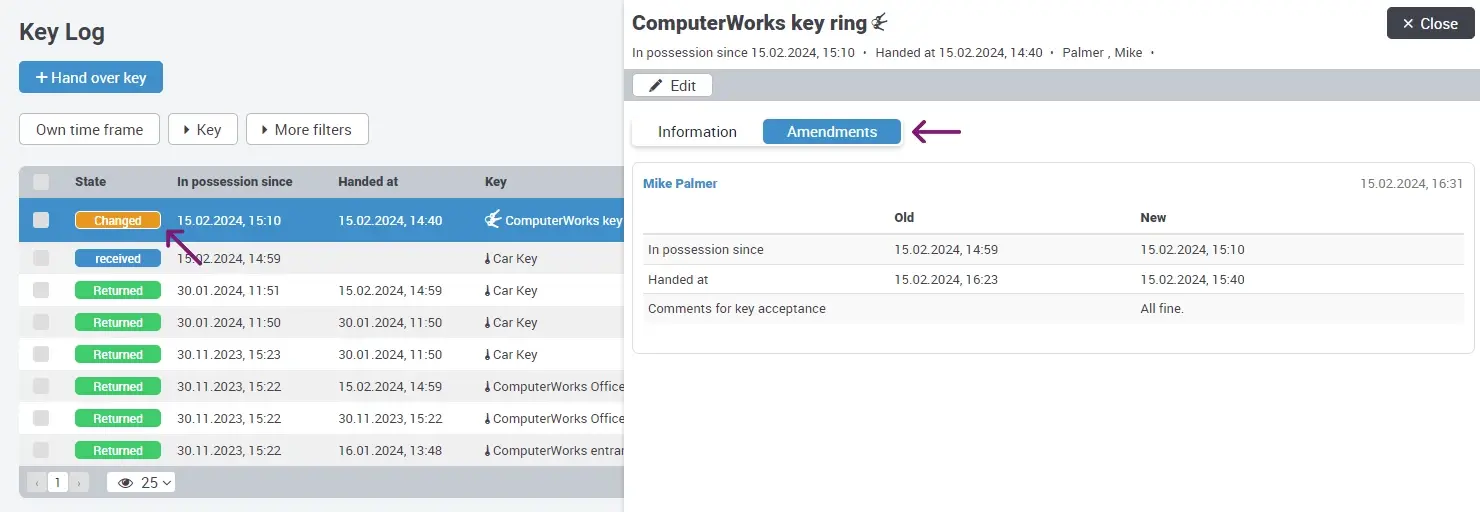Expand More filters
Screen dimensions: 1480x512
307,129
